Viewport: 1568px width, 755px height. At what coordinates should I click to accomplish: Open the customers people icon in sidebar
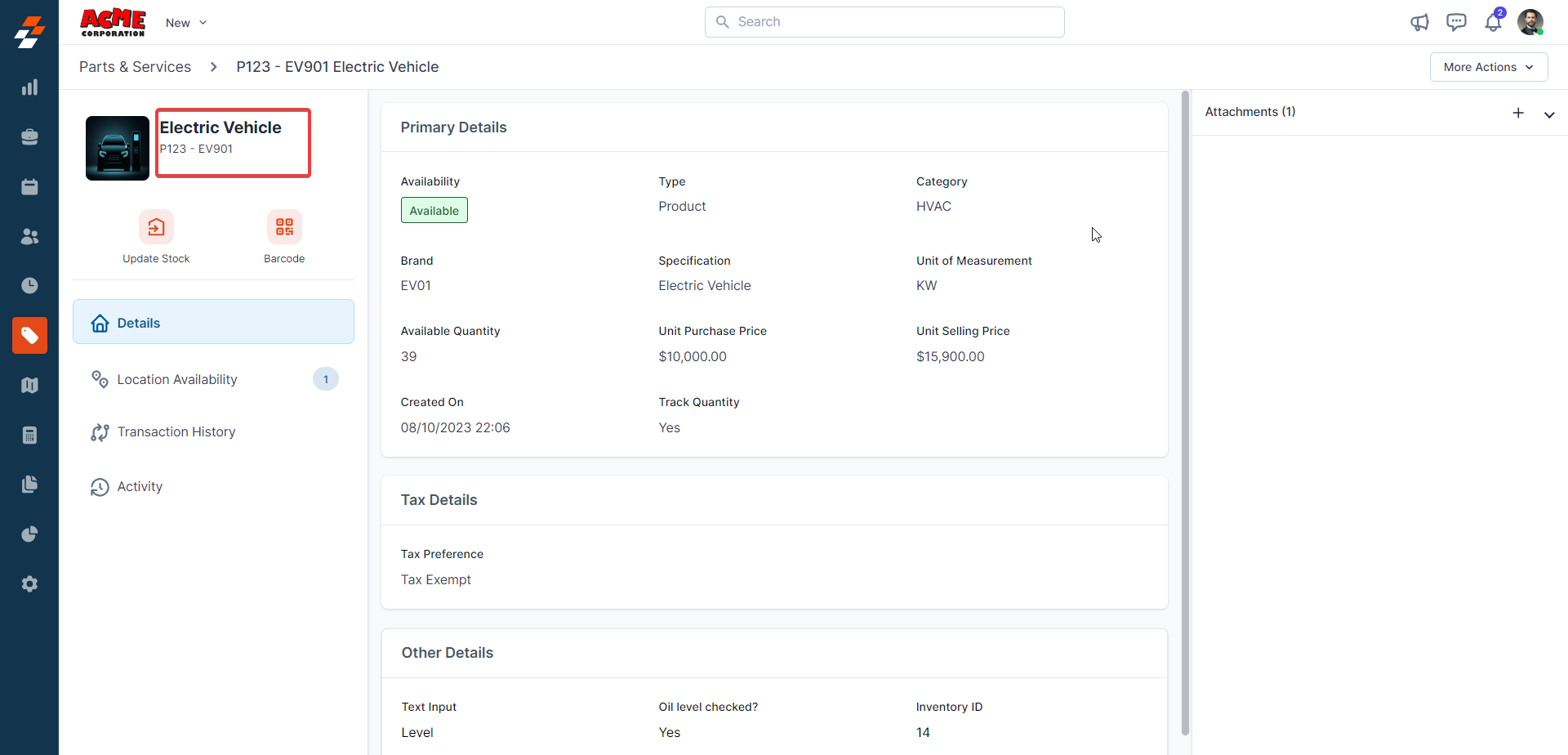[29, 237]
